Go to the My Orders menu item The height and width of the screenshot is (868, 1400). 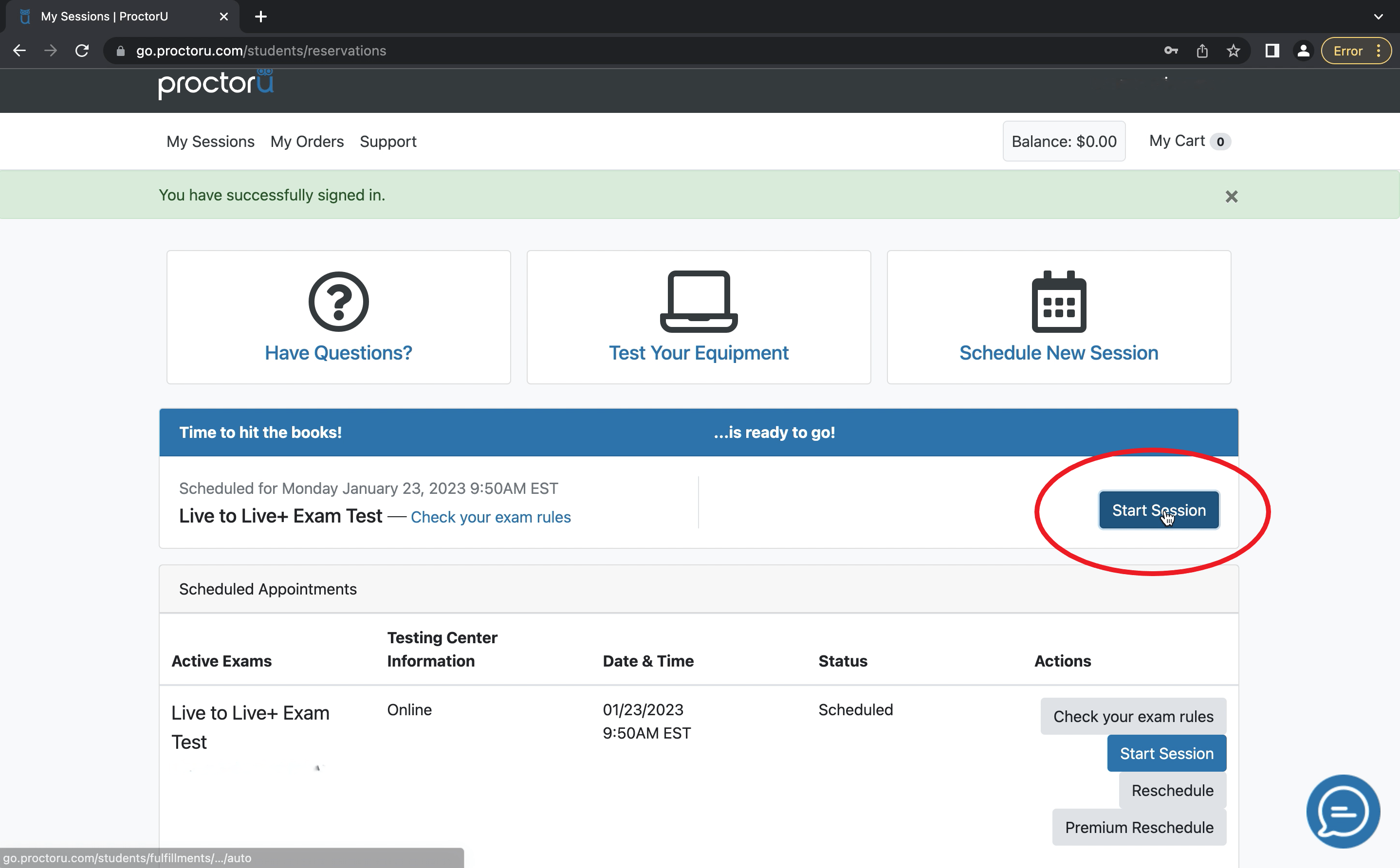coord(307,141)
